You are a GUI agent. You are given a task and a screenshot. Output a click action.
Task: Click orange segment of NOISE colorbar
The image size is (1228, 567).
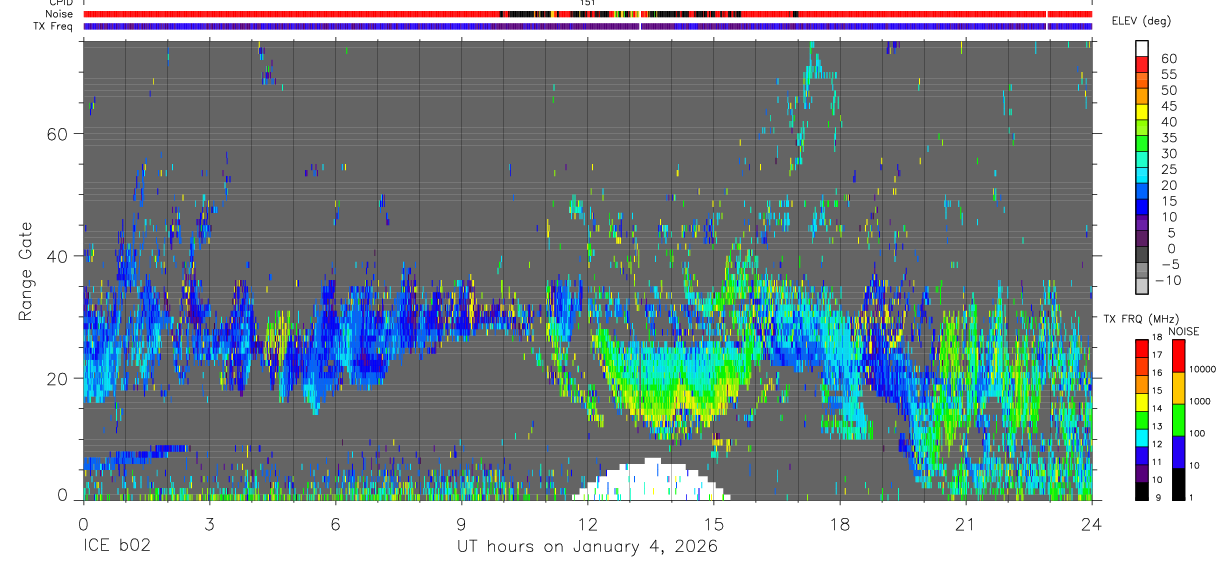coord(1178,388)
